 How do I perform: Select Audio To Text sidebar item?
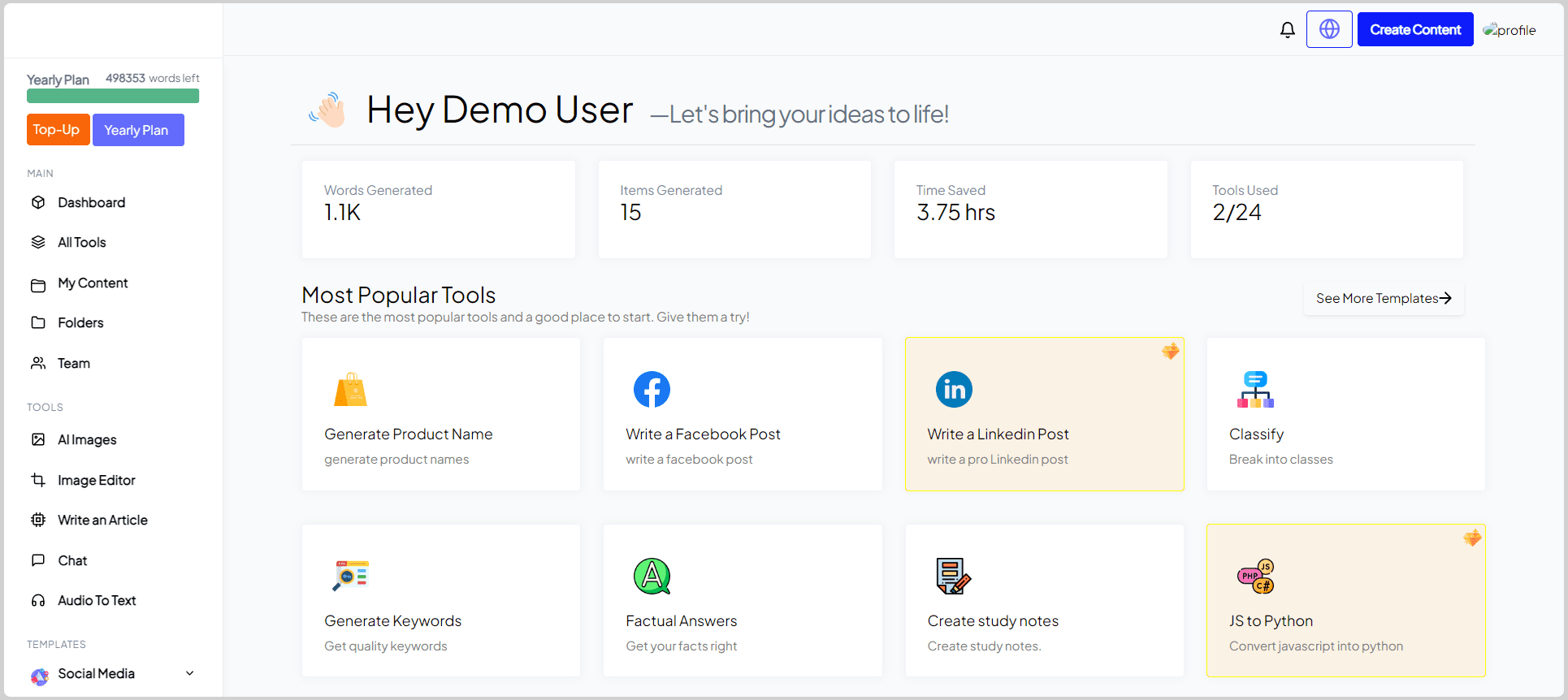coord(97,600)
